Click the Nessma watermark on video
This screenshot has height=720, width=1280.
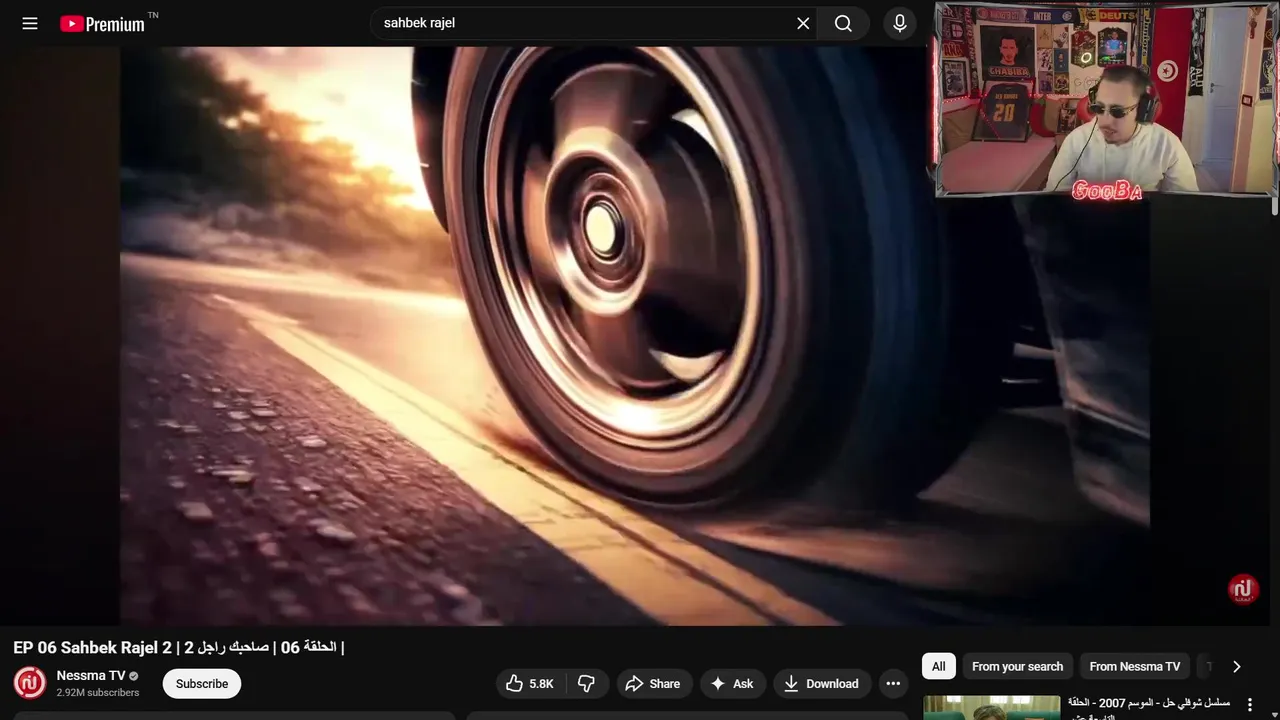(1243, 590)
